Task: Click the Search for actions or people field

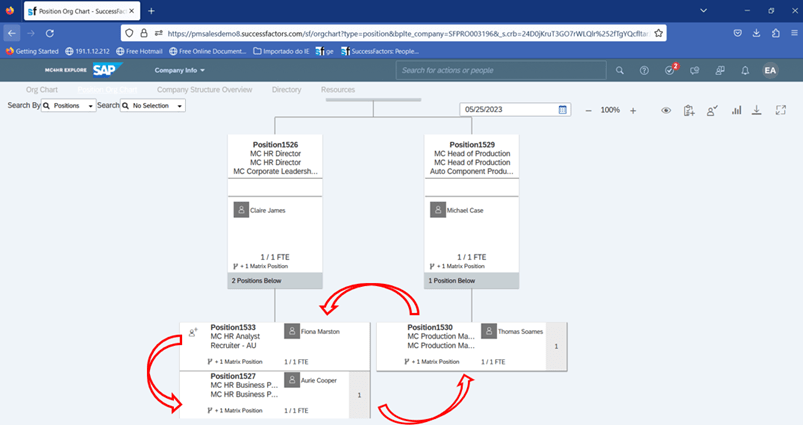Action: tap(501, 70)
